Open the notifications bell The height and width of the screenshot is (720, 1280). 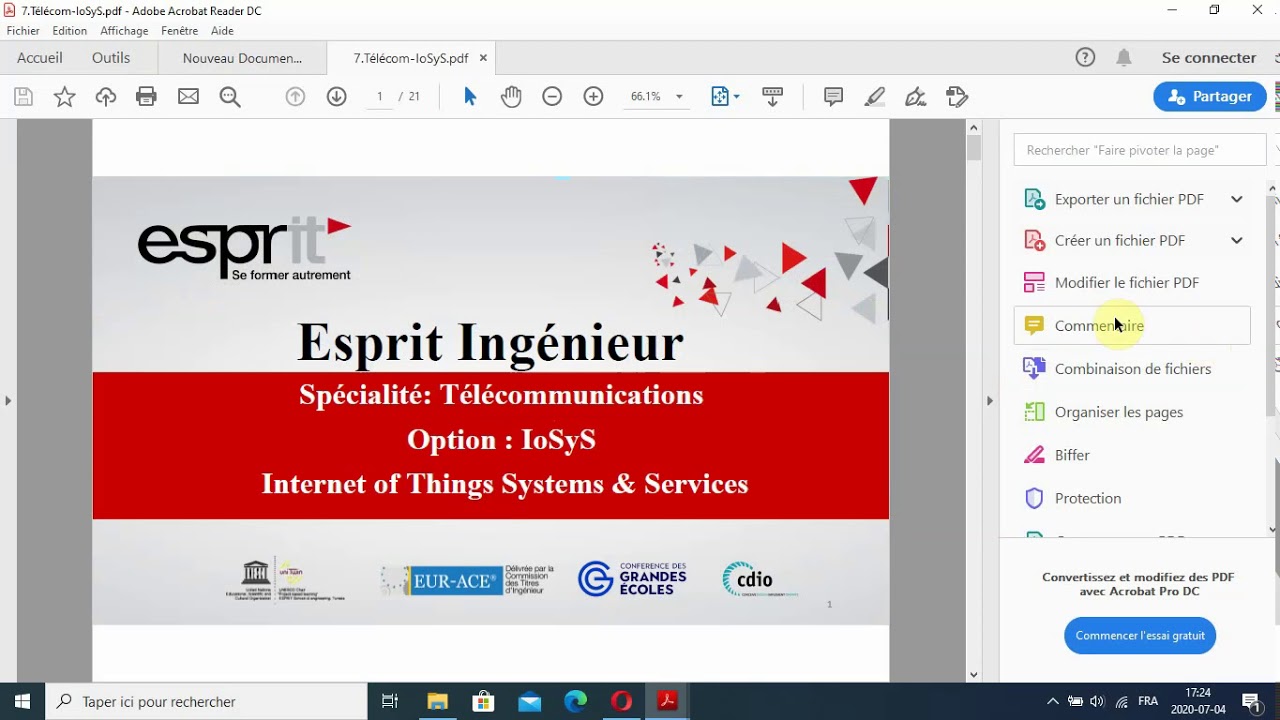pyautogui.click(x=1124, y=58)
